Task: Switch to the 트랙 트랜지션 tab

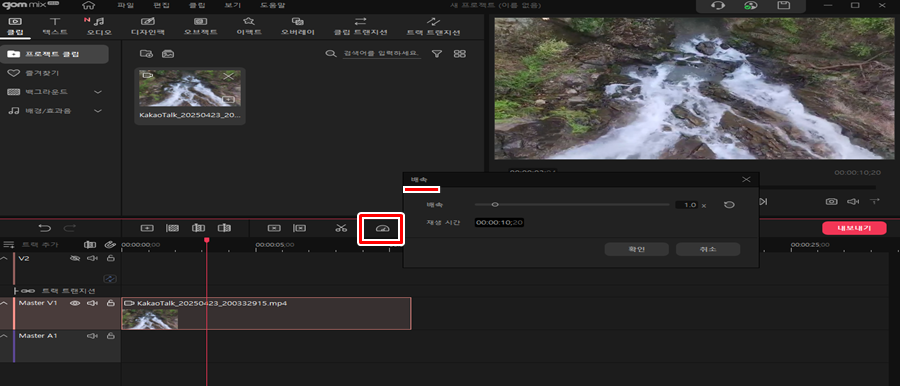Action: (433, 26)
